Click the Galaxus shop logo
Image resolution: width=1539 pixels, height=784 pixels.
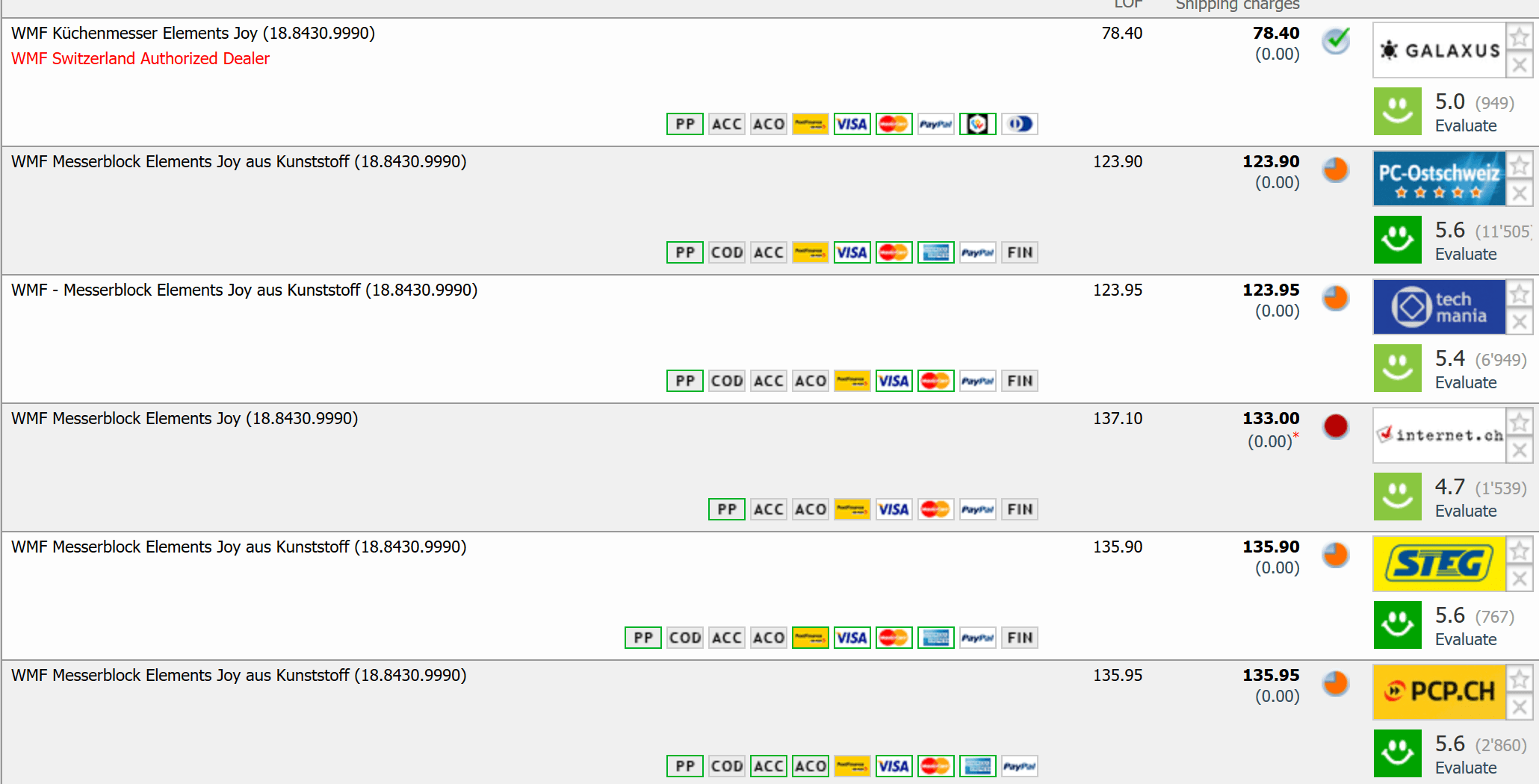tap(1439, 50)
